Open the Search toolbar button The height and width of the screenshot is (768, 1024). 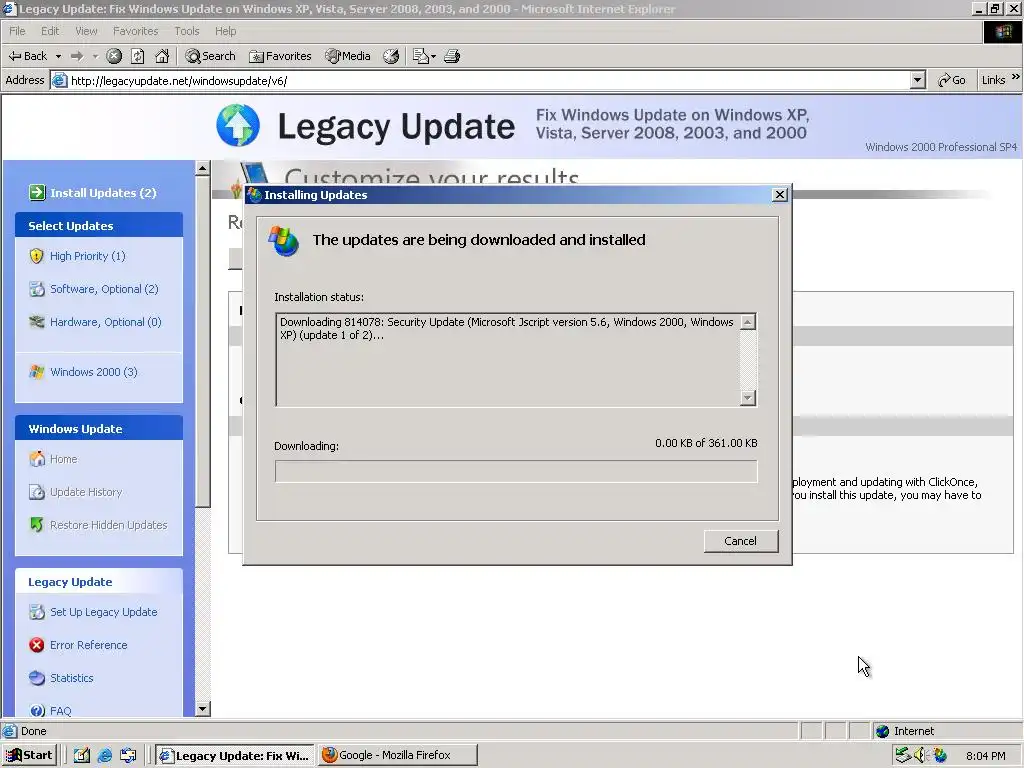[210, 56]
